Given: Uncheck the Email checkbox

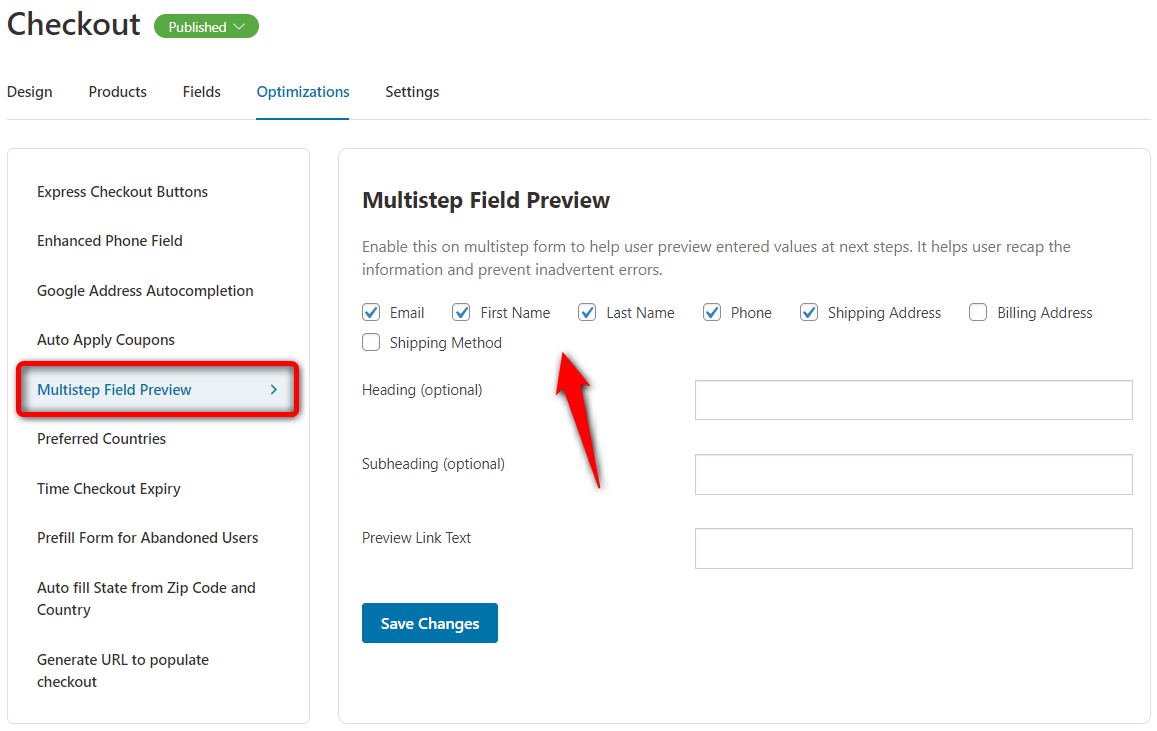Looking at the screenshot, I should tap(371, 313).
